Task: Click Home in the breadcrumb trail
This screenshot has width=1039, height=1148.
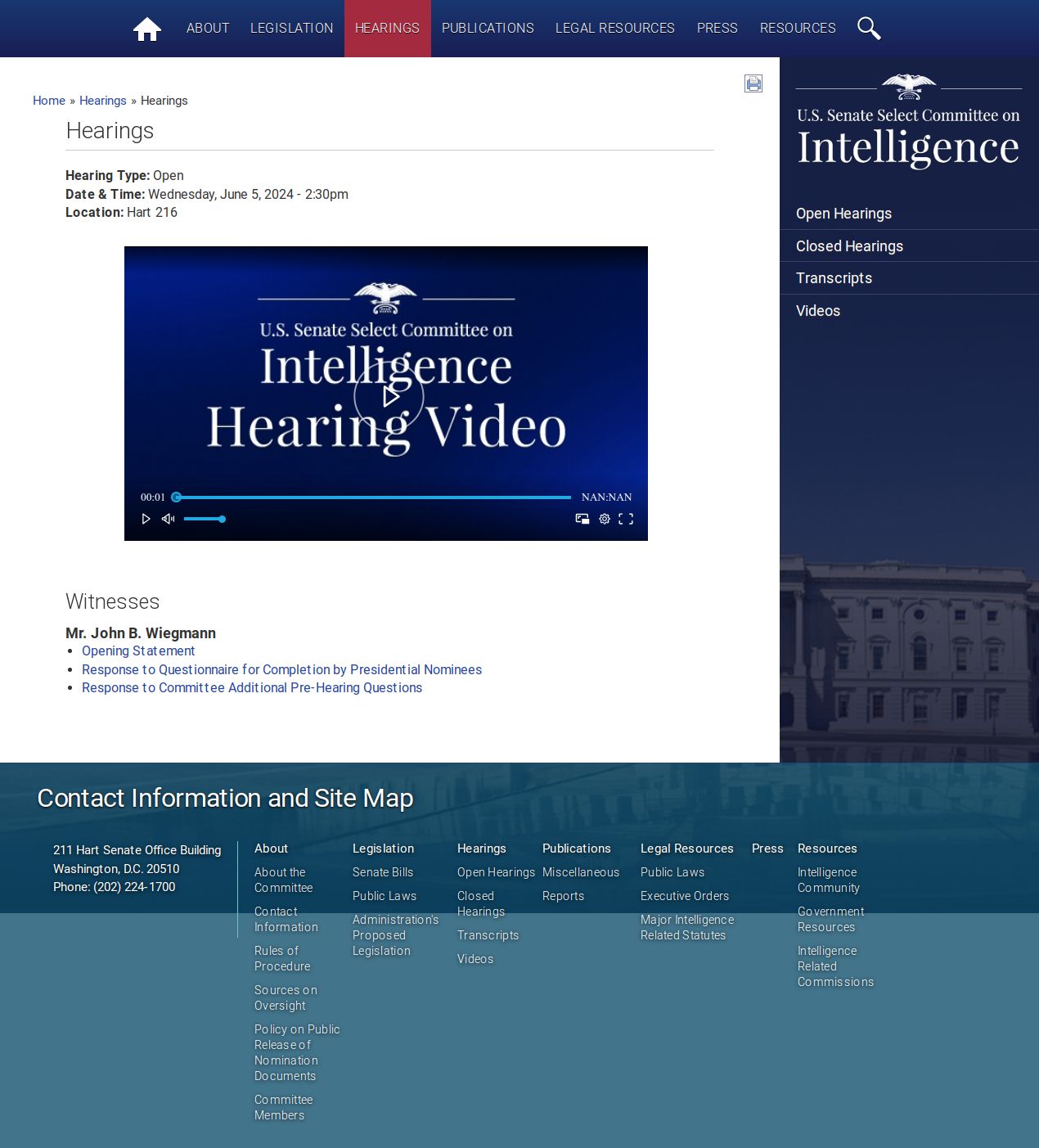Action: pos(49,101)
